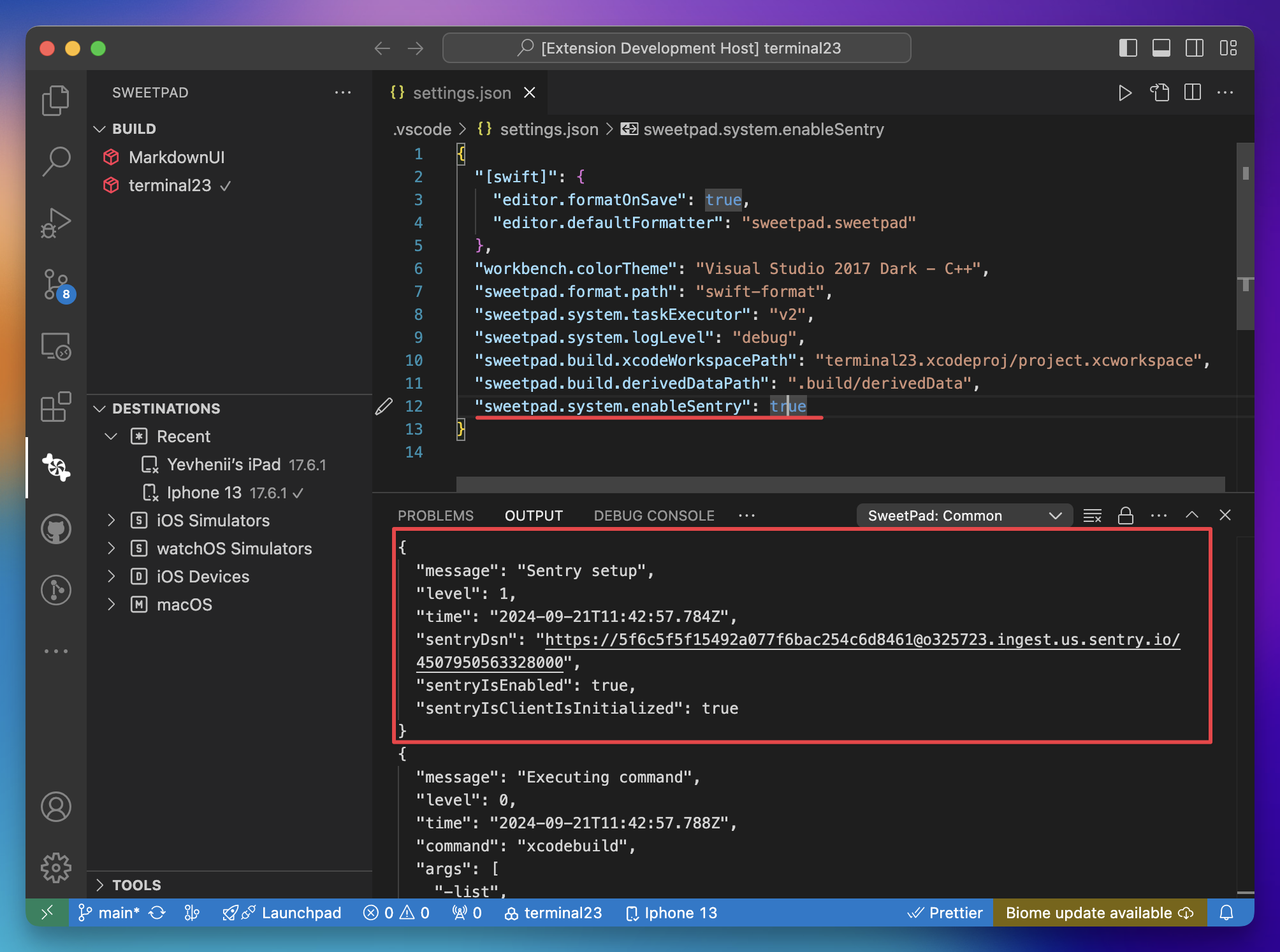The width and height of the screenshot is (1280, 952).
Task: Show additional views ellipsis in activity bar
Action: click(x=56, y=651)
